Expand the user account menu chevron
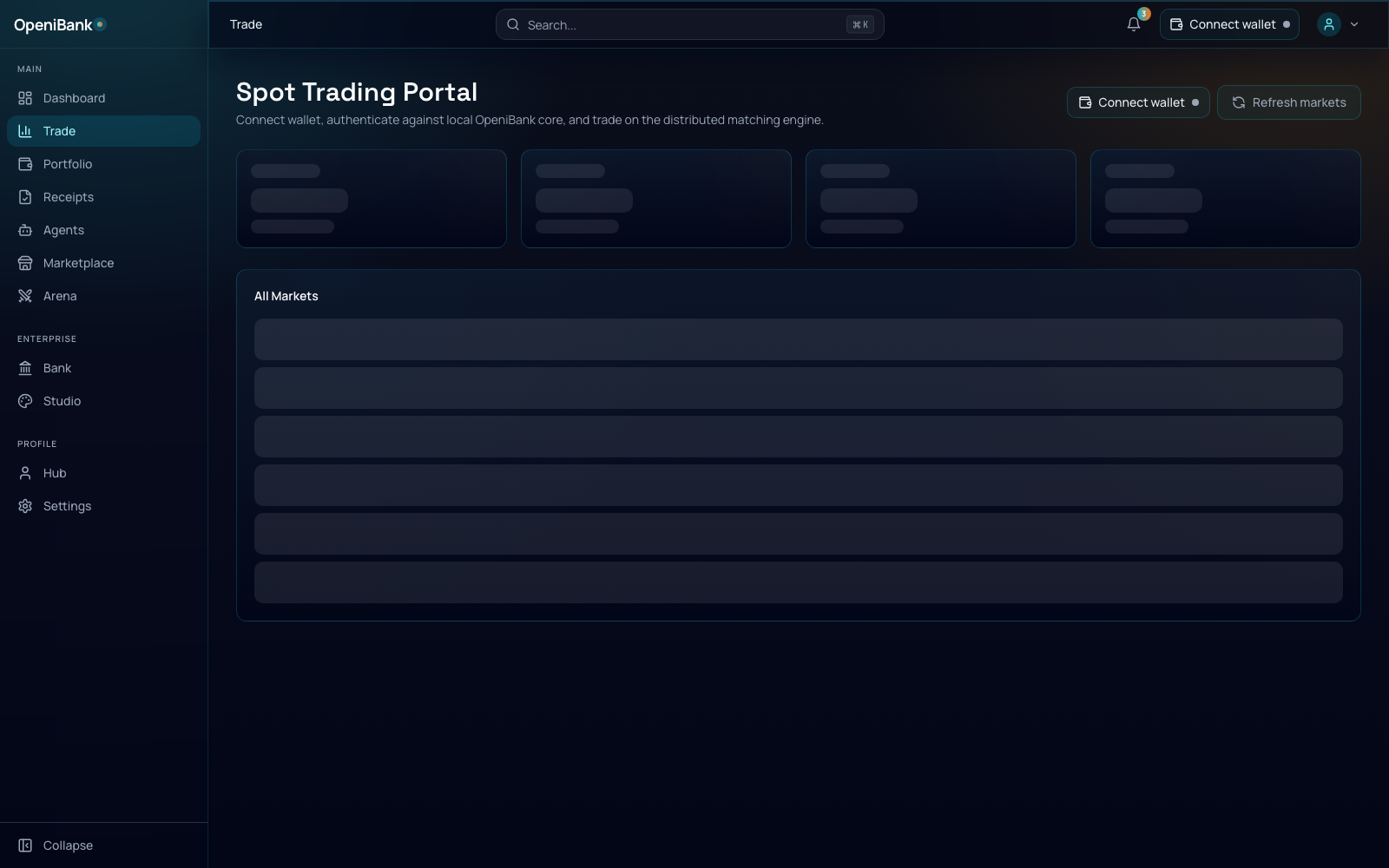 [1353, 24]
